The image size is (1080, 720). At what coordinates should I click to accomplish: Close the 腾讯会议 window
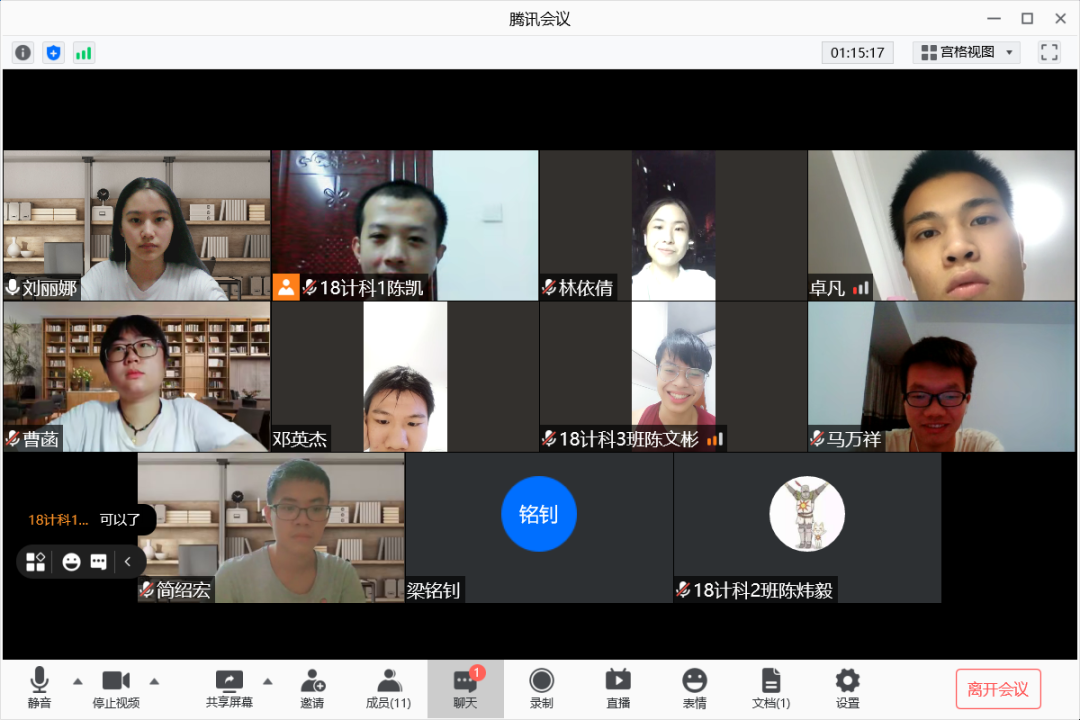point(1061,19)
